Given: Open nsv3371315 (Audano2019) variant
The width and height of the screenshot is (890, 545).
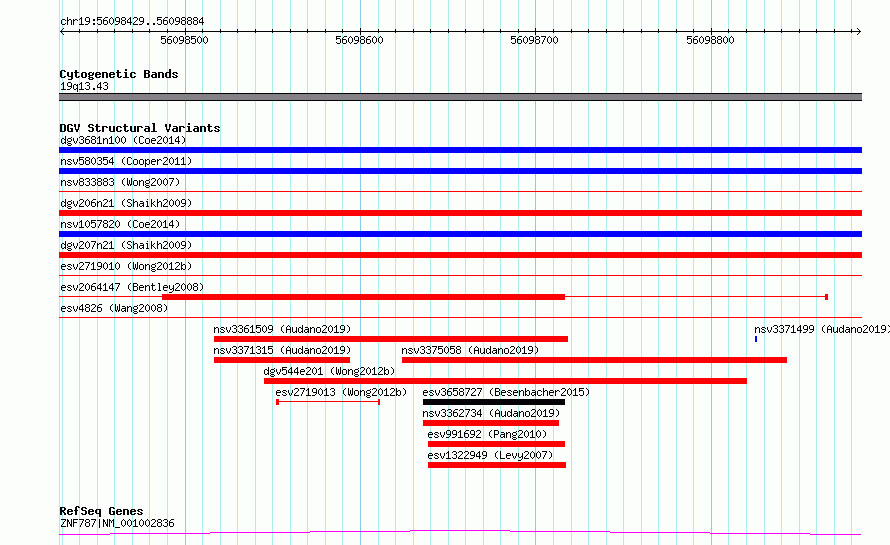Looking at the screenshot, I should point(282,350).
